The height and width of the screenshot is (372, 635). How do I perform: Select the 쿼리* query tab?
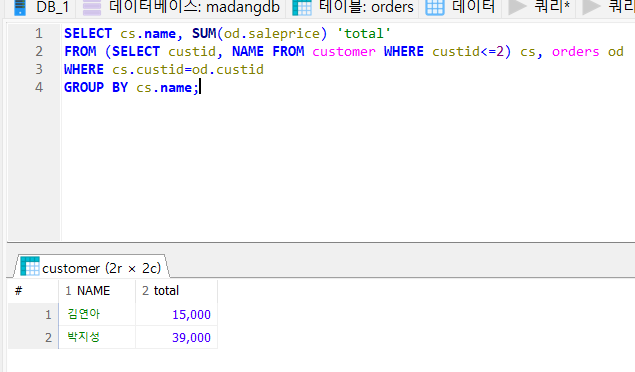(x=539, y=7)
